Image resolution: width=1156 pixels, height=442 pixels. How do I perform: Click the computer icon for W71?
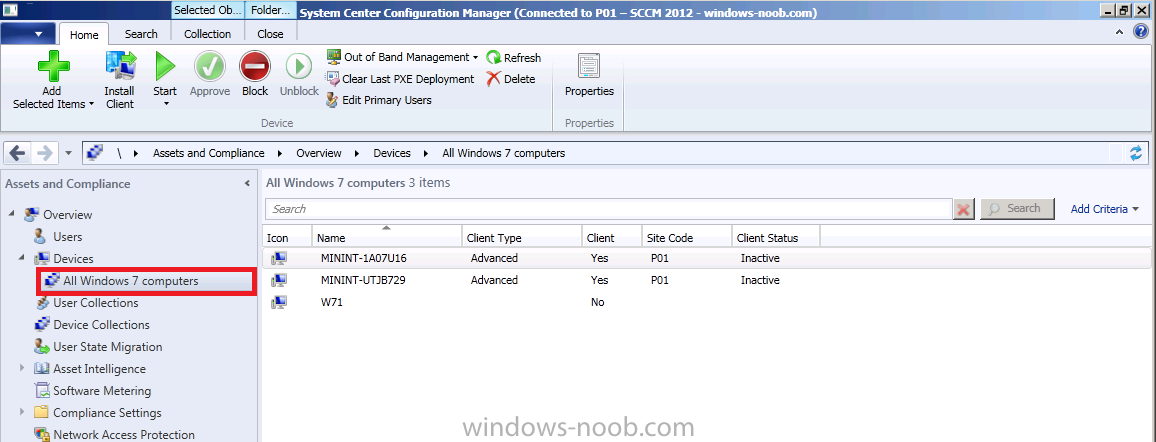coord(279,302)
